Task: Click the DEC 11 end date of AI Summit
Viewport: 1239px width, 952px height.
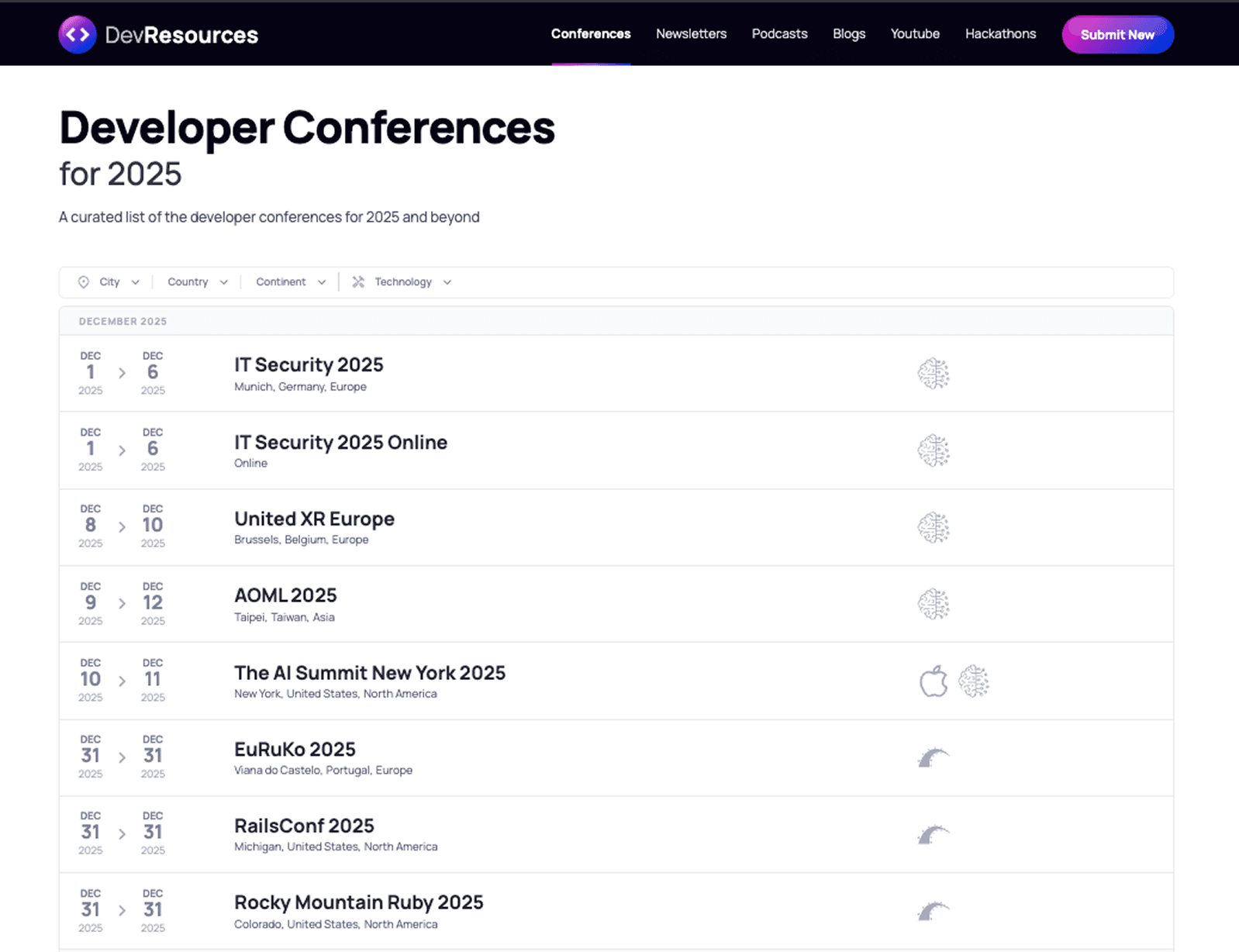Action: click(x=153, y=680)
